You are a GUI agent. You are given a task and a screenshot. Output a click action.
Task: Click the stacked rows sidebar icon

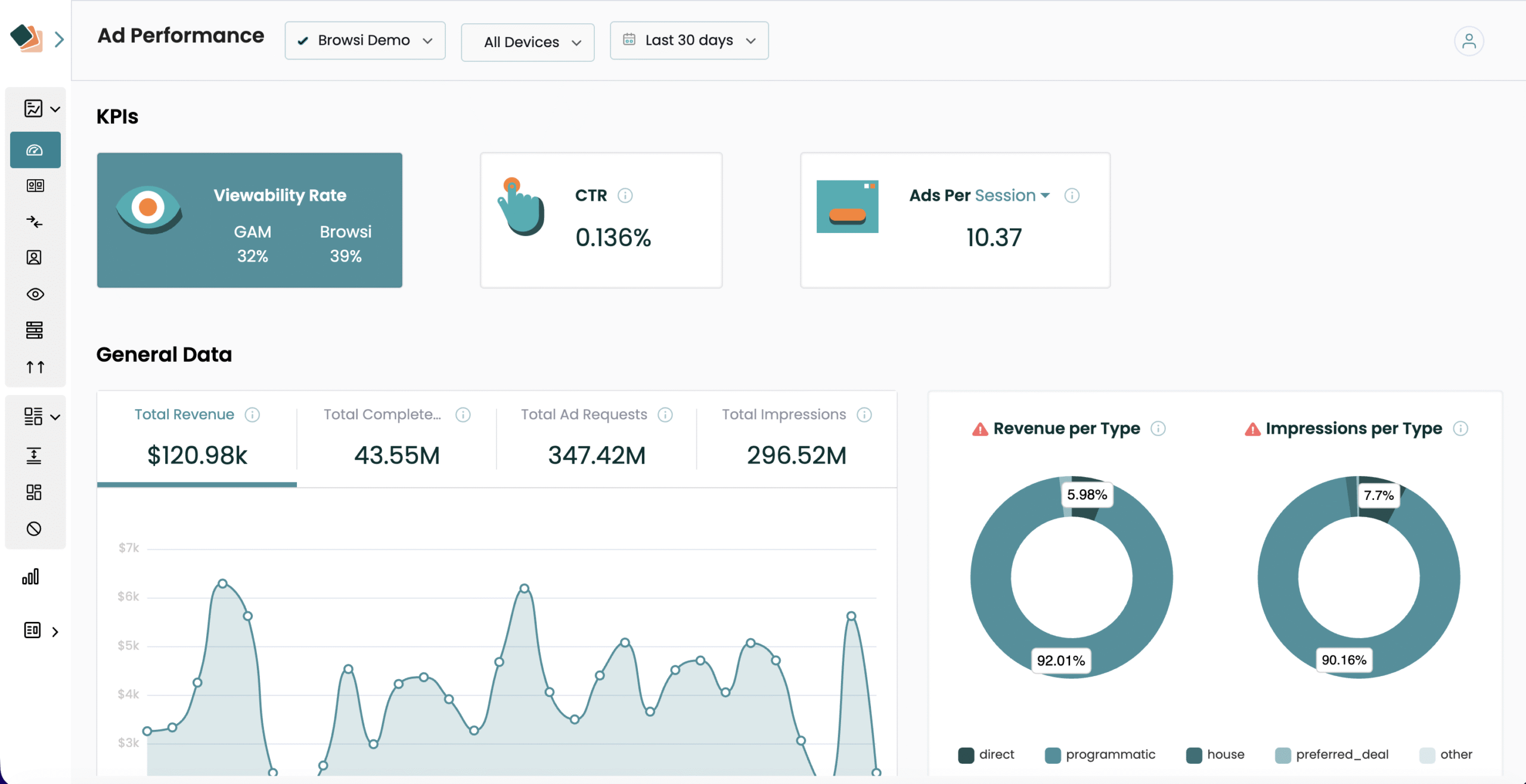[34, 330]
